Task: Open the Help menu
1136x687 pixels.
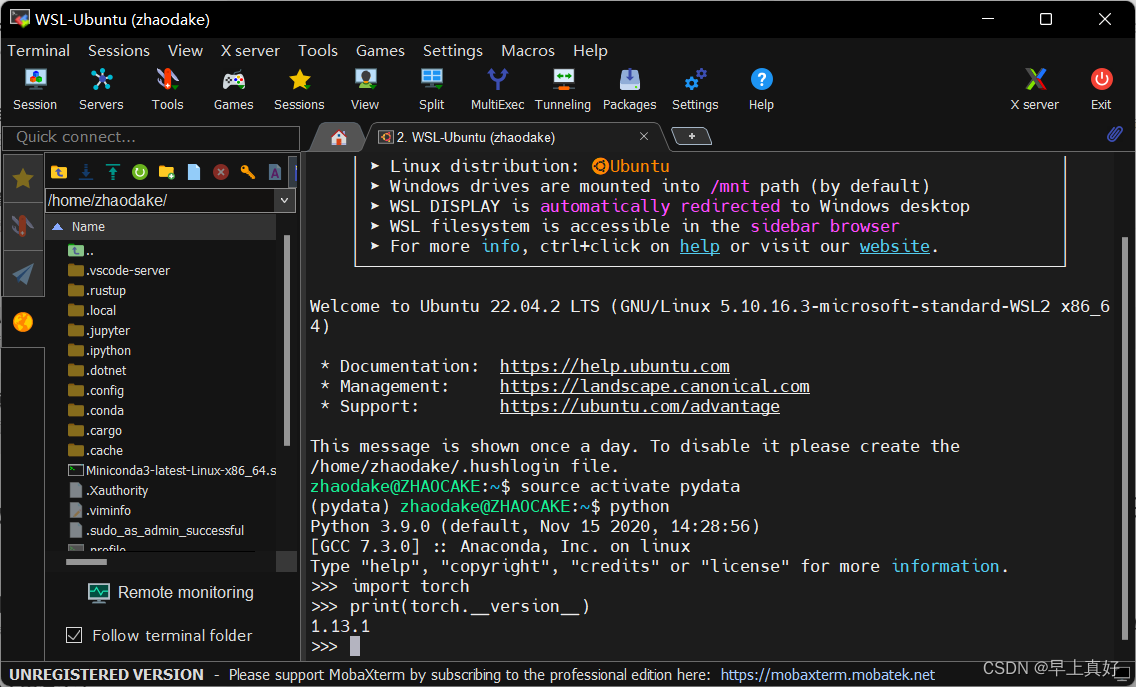Action: 590,51
